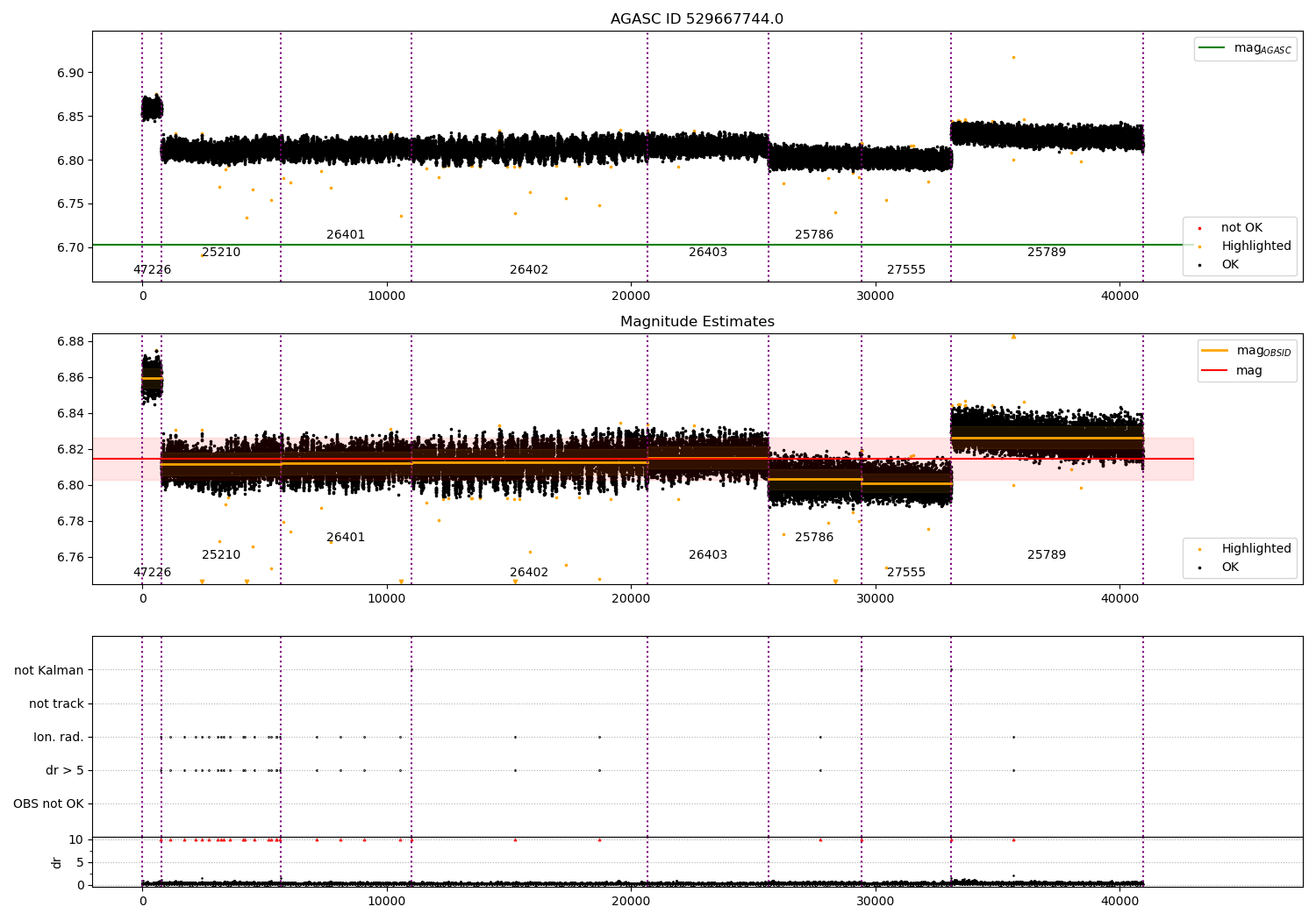1316x921 pixels.
Task: Click the "Magnitude Estimates" plot title
Action: pos(697,322)
